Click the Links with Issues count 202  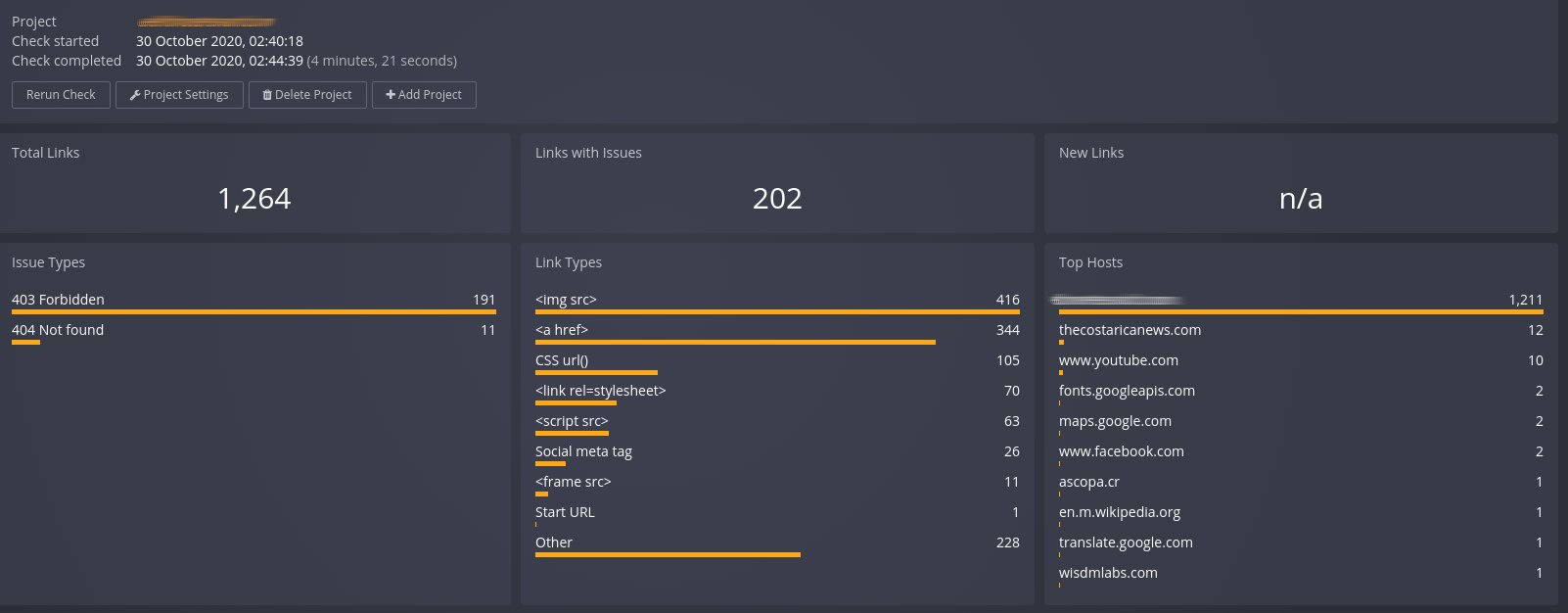point(777,199)
